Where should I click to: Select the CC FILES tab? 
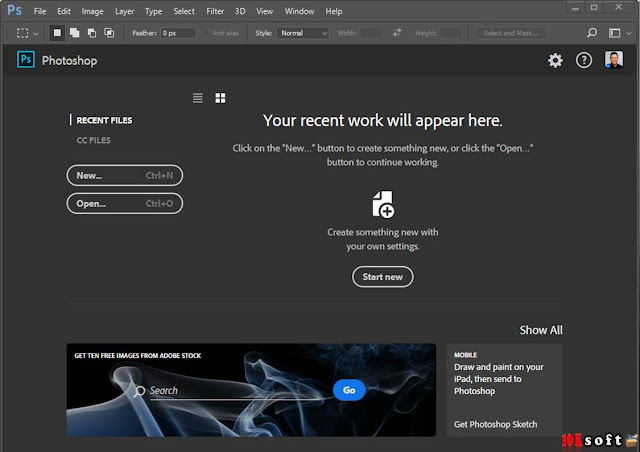click(93, 140)
